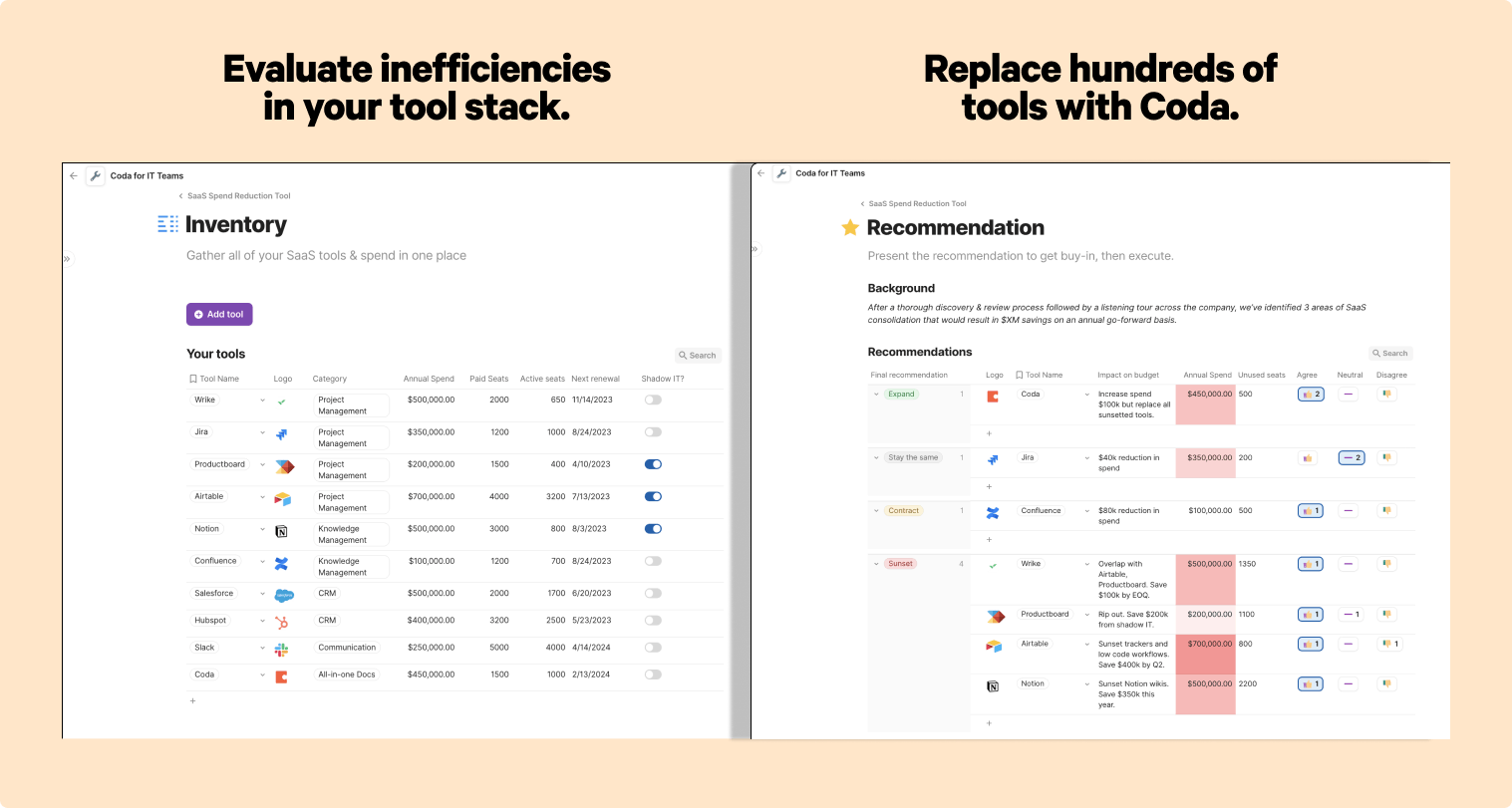This screenshot has height=808, width=1512.
Task: Click the Confluence logo in Recommendations table
Action: [993, 513]
